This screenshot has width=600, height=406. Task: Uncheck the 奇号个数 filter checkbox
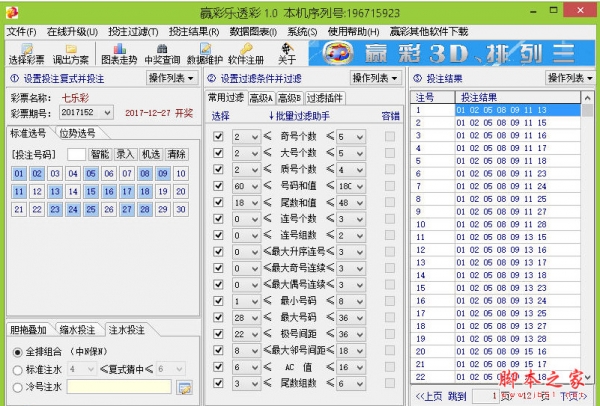click(218, 136)
